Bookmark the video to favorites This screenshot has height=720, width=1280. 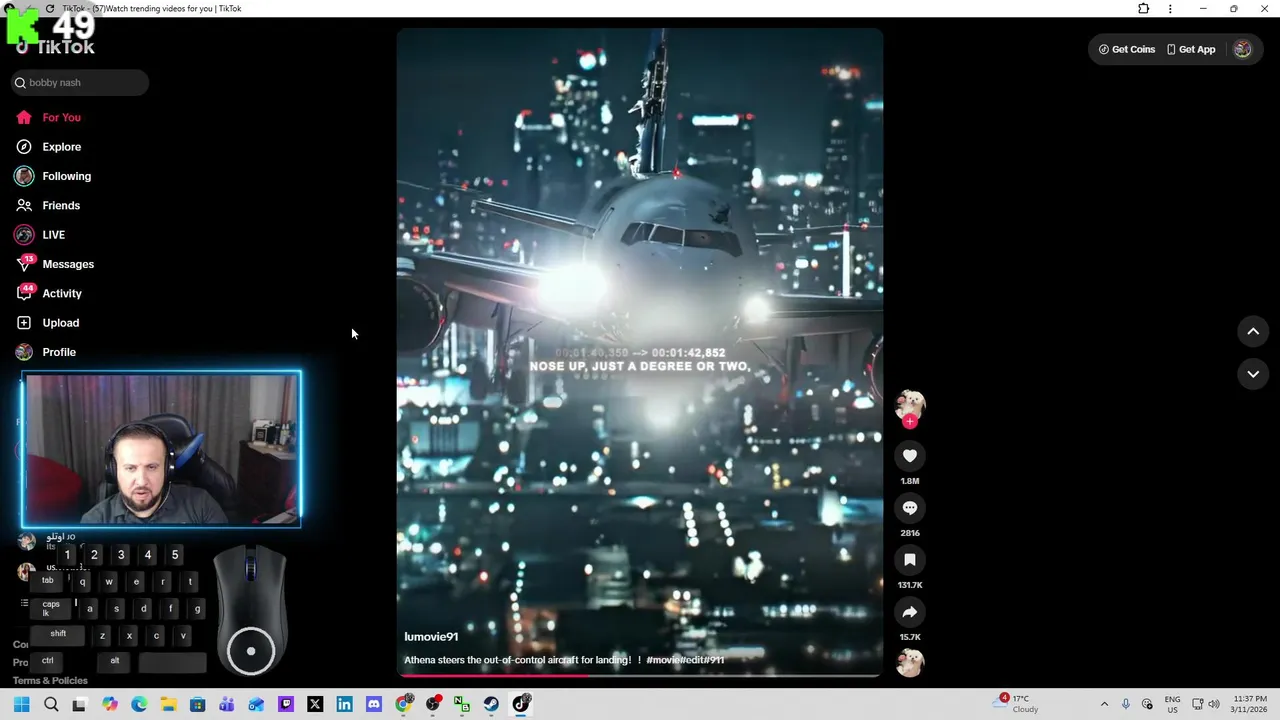(910, 560)
